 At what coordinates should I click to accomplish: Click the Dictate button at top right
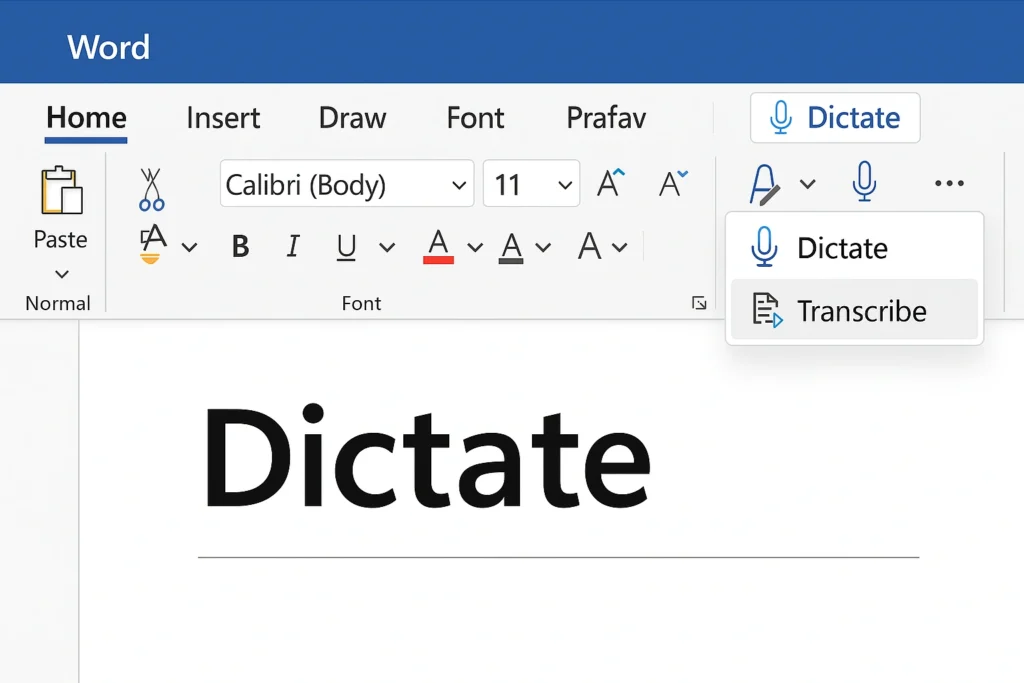835,118
